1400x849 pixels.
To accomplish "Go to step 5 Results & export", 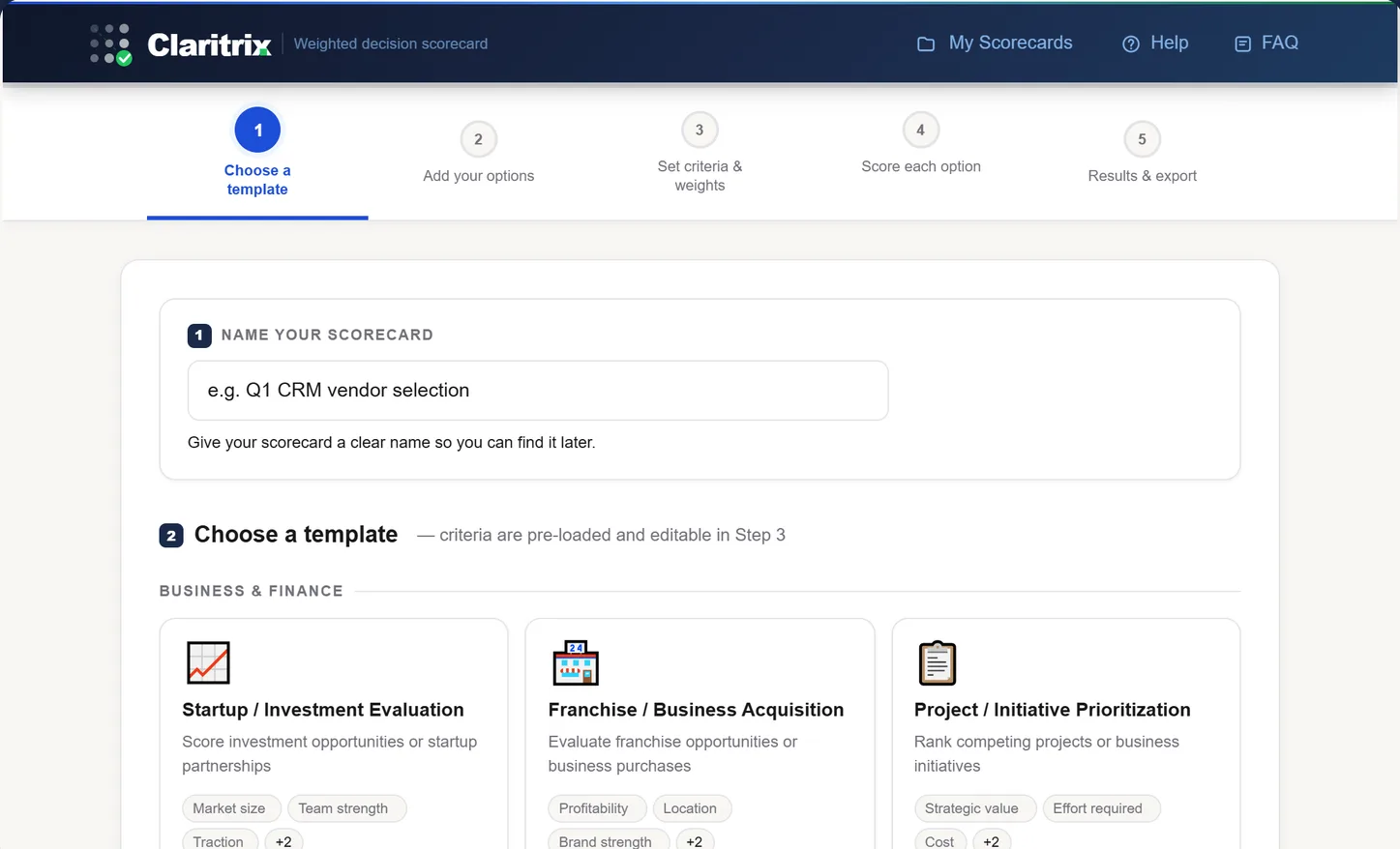I will (1142, 153).
